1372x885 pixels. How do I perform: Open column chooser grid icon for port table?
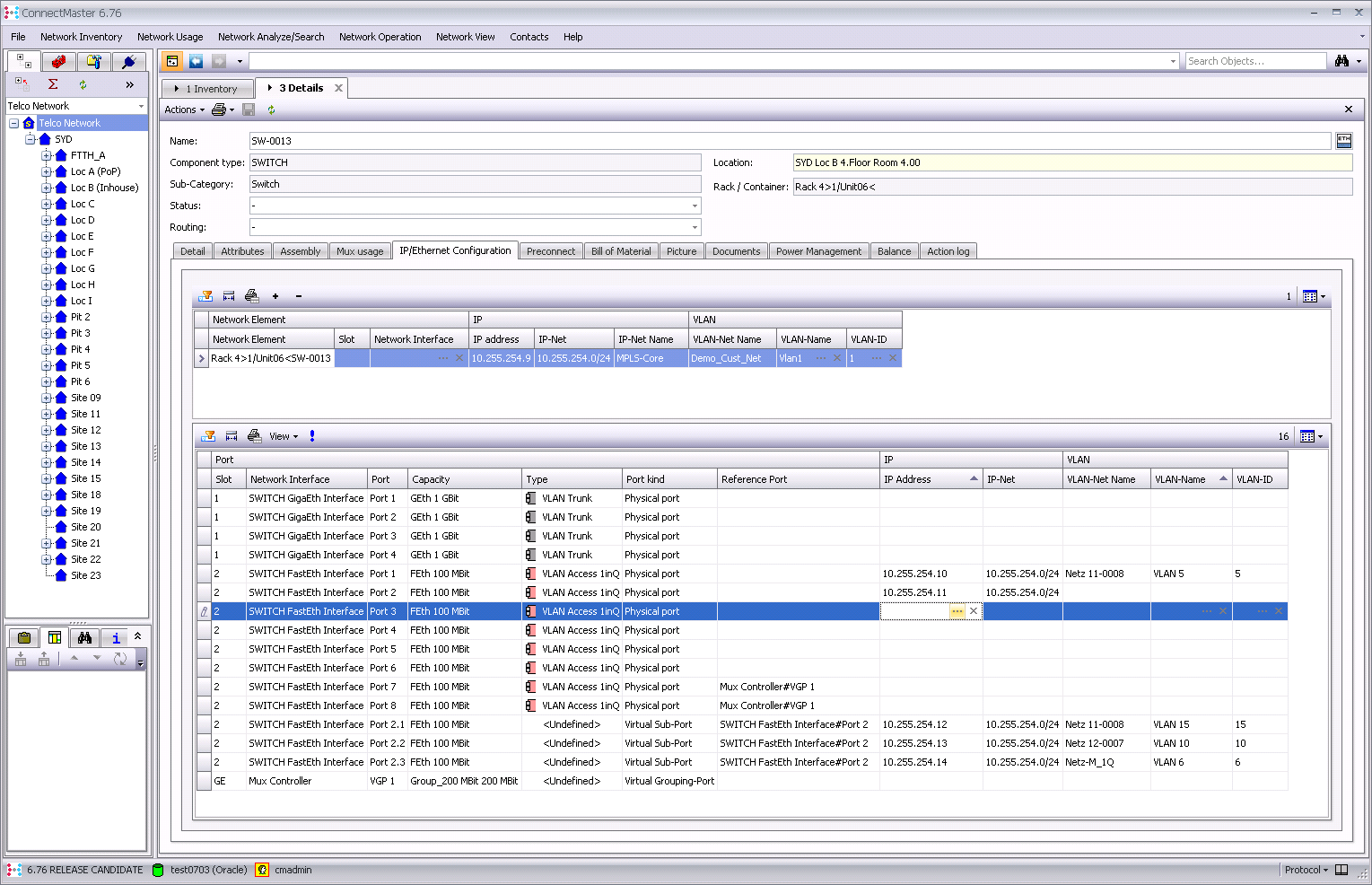pyautogui.click(x=1307, y=436)
